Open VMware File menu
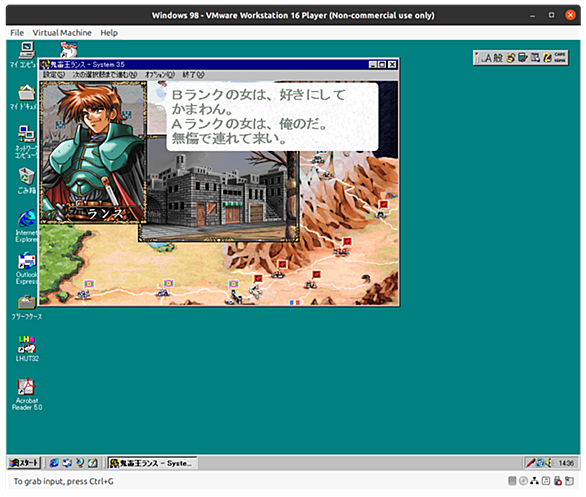 tap(17, 33)
